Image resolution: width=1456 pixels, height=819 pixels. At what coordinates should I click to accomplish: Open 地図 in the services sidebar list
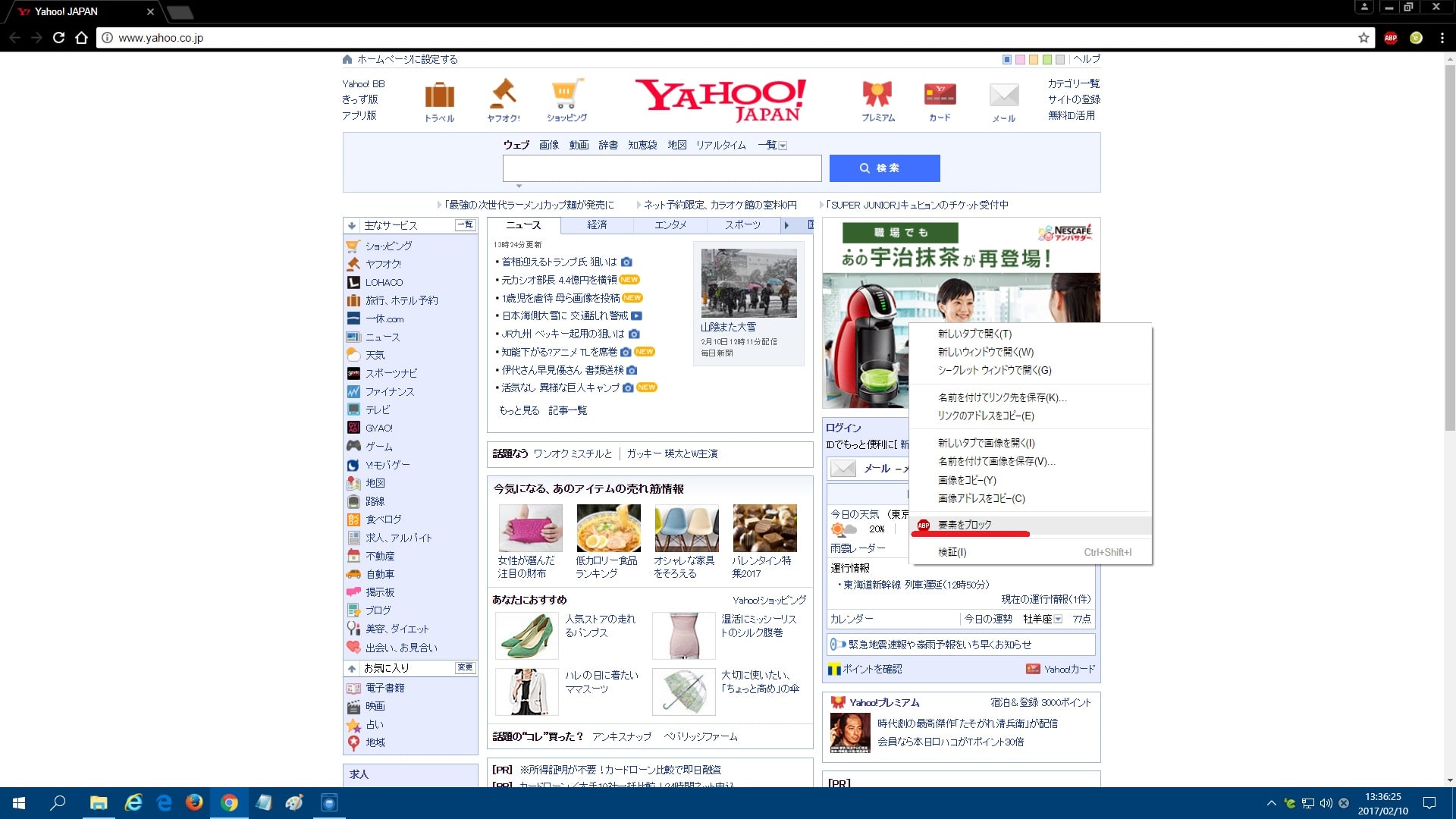tap(375, 483)
